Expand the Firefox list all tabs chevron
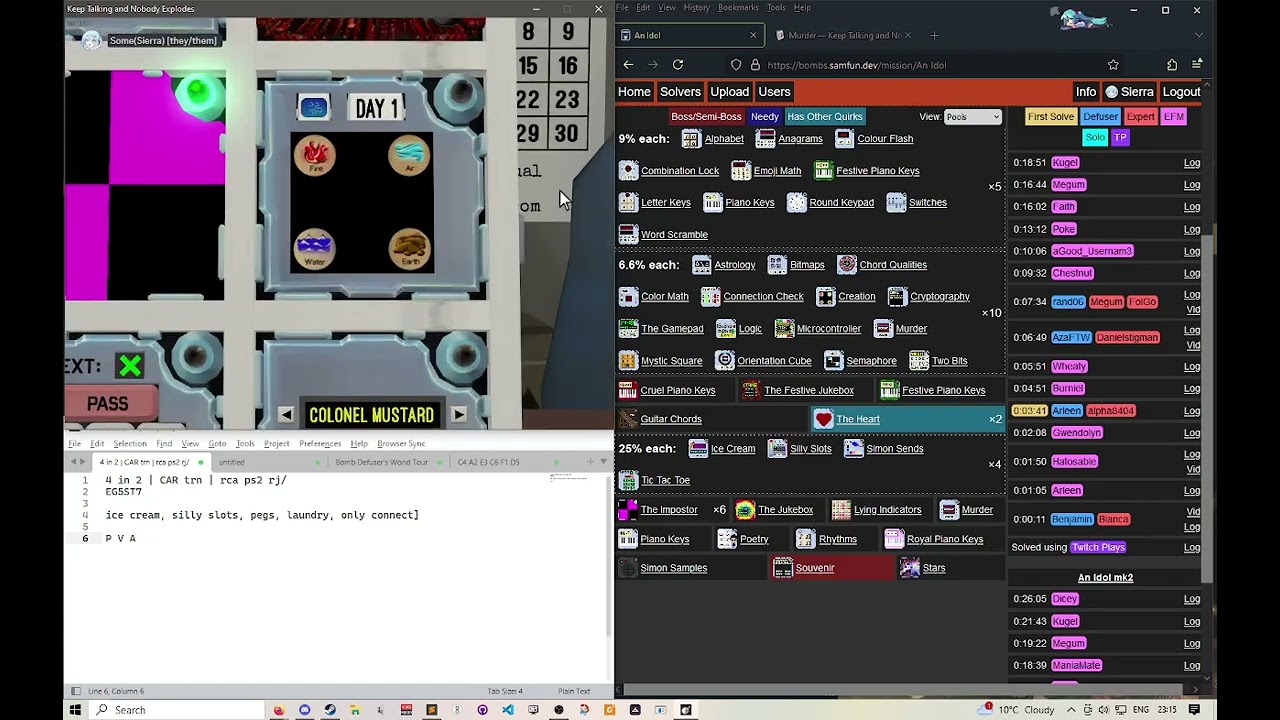1280x720 pixels. click(x=1198, y=35)
